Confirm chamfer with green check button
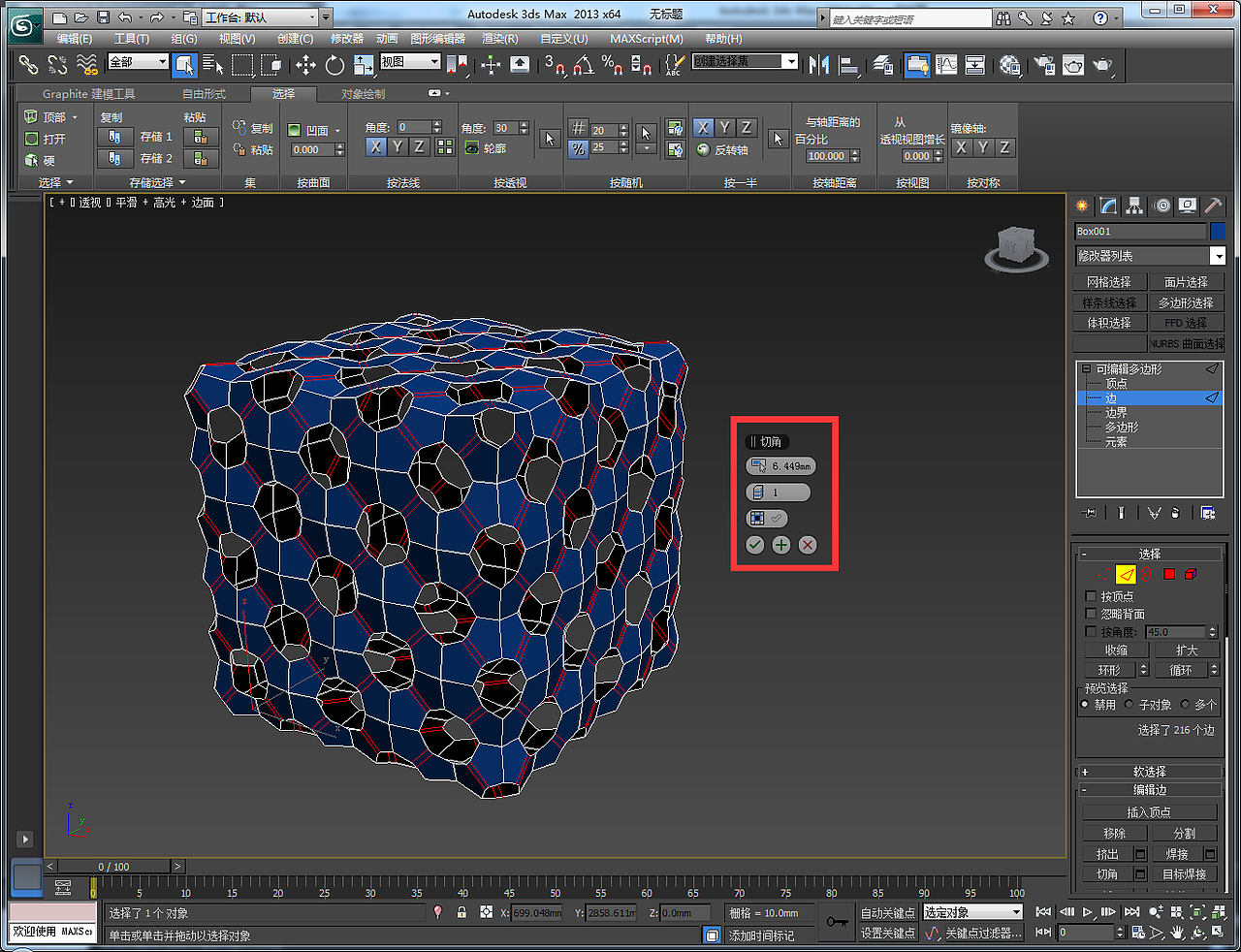The width and height of the screenshot is (1241, 952). [755, 545]
